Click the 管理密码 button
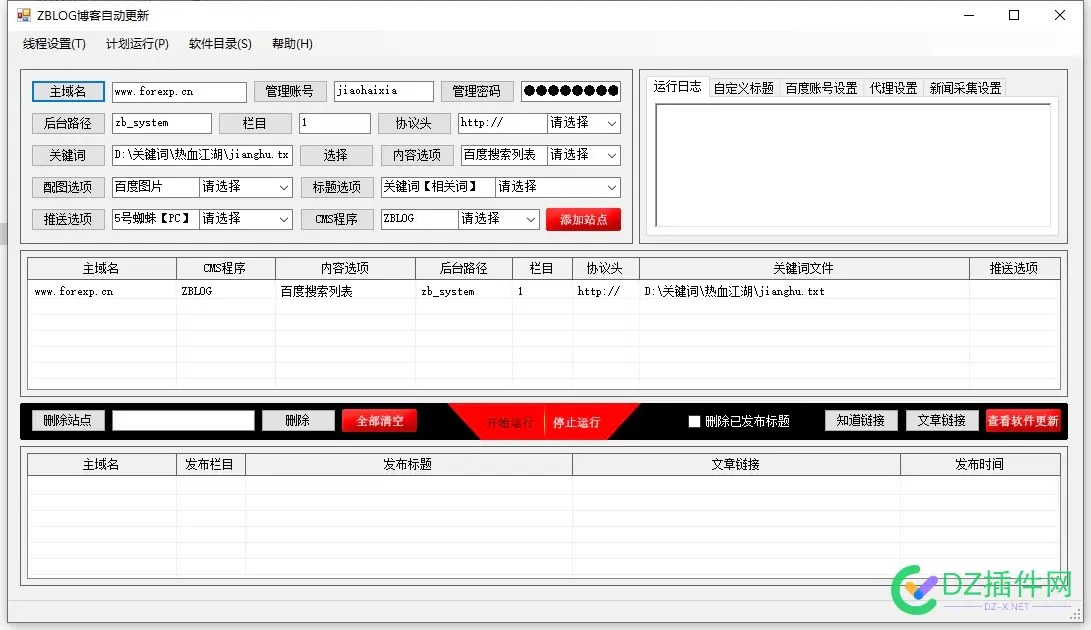 click(x=476, y=91)
